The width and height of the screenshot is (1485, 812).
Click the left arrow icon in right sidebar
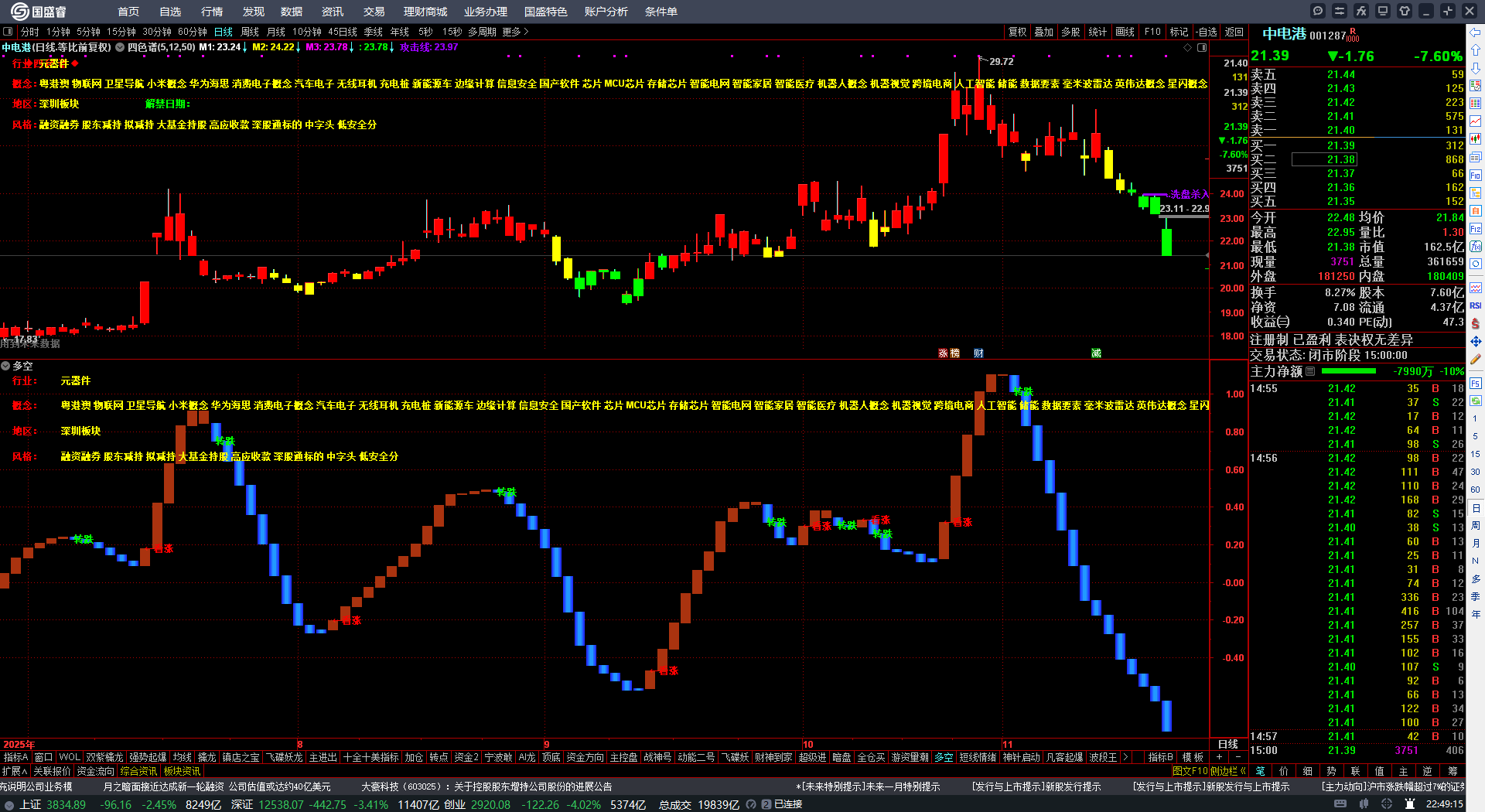[1476, 32]
